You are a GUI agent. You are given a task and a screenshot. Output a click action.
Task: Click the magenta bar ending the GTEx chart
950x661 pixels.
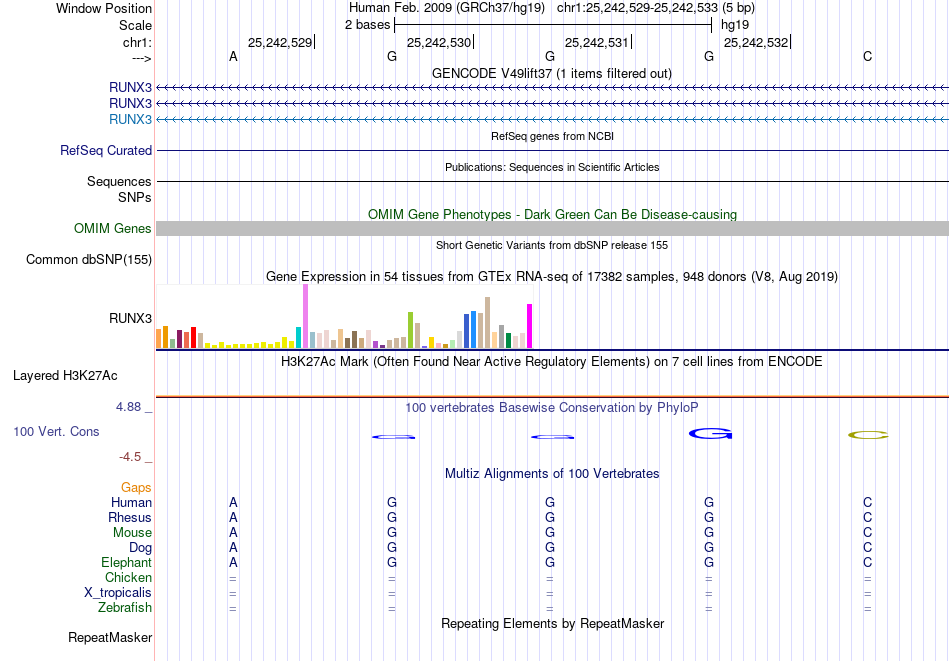[x=530, y=326]
